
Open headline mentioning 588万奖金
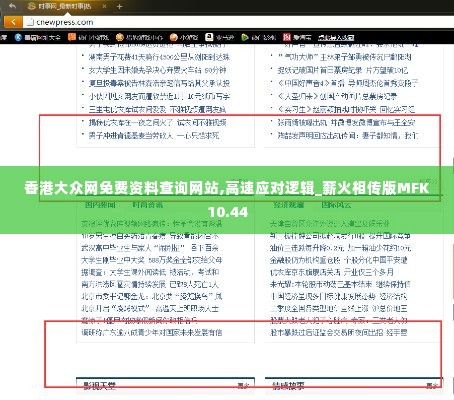[152, 260]
